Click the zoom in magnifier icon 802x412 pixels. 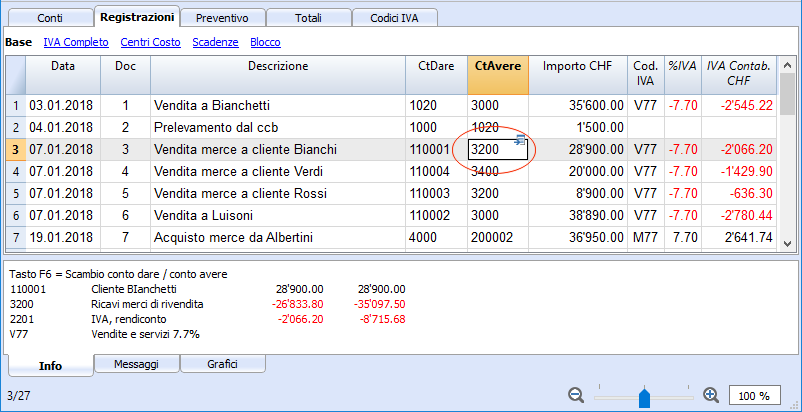(x=711, y=395)
